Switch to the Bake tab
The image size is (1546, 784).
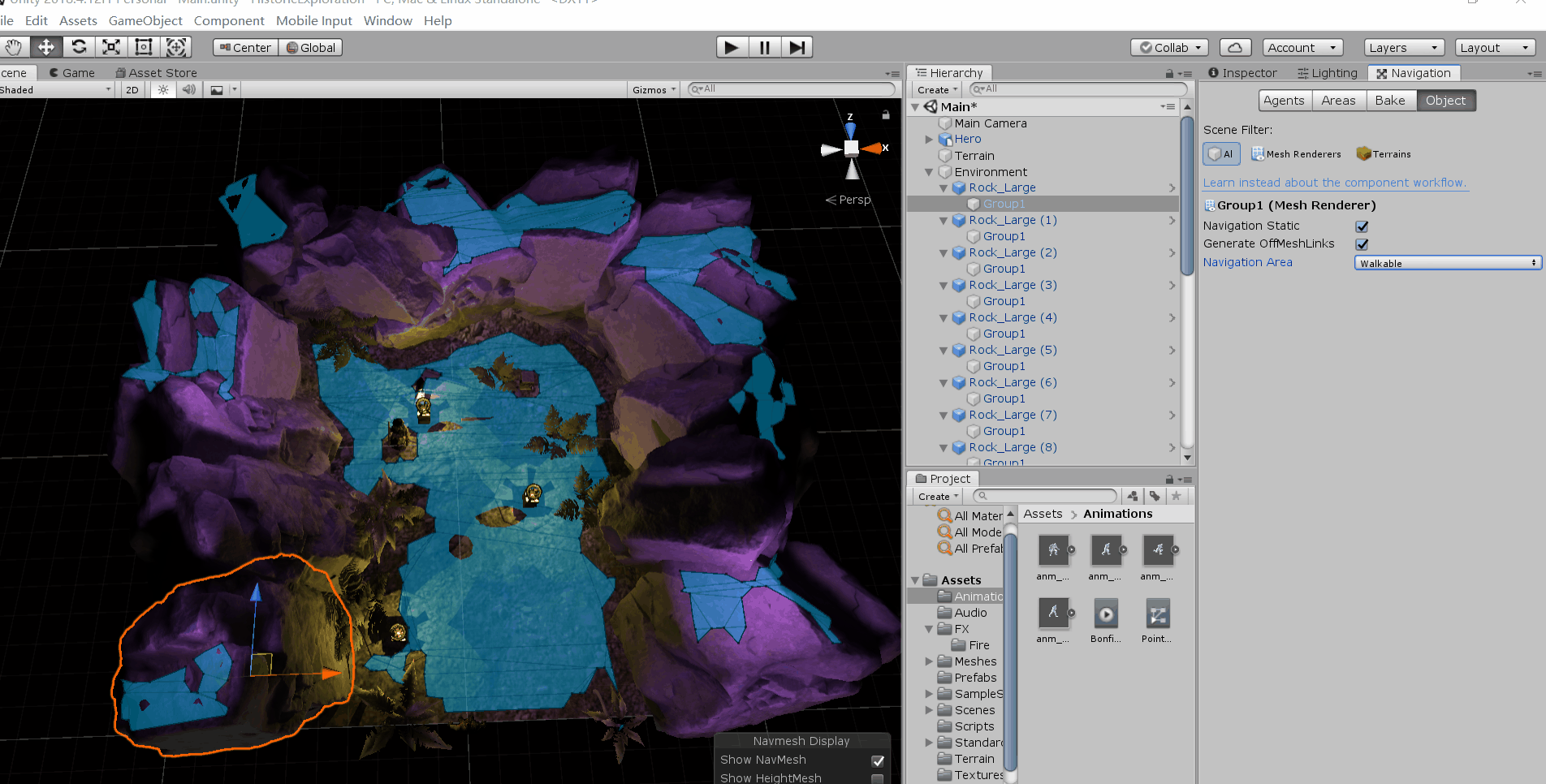(1391, 100)
